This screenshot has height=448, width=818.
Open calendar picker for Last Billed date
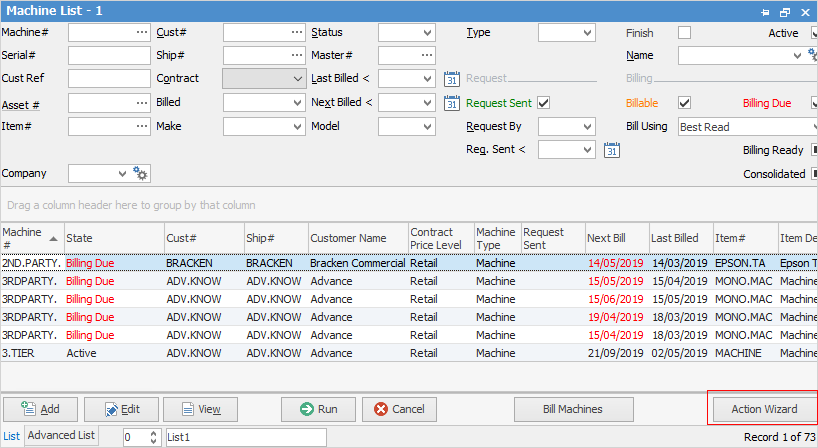(451, 79)
